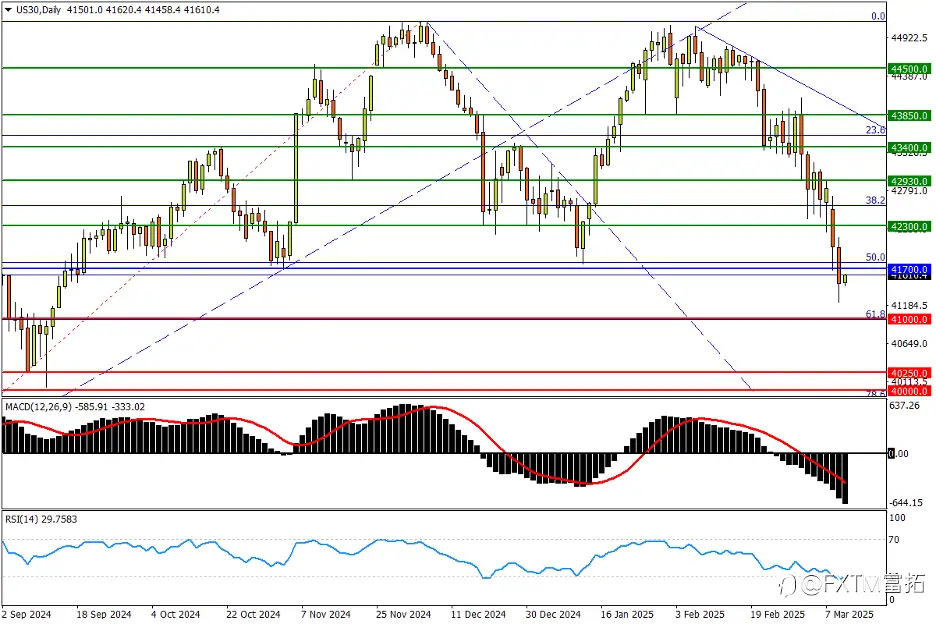Click the Fibonacci 61.8 level label
Screen dimensions: 936x624
876,314
